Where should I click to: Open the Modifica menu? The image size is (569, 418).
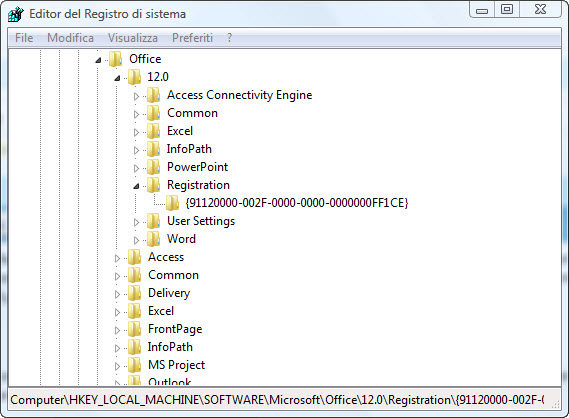tap(70, 38)
